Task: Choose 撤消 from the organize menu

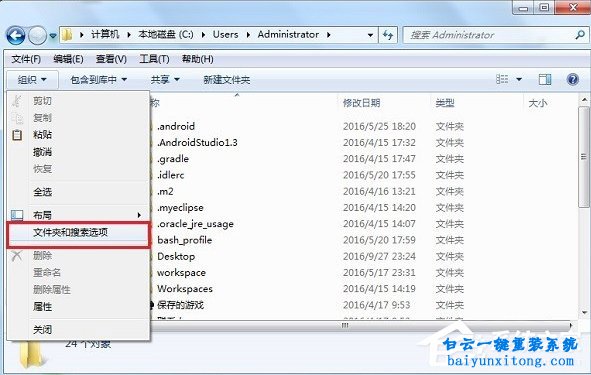Action: point(42,152)
